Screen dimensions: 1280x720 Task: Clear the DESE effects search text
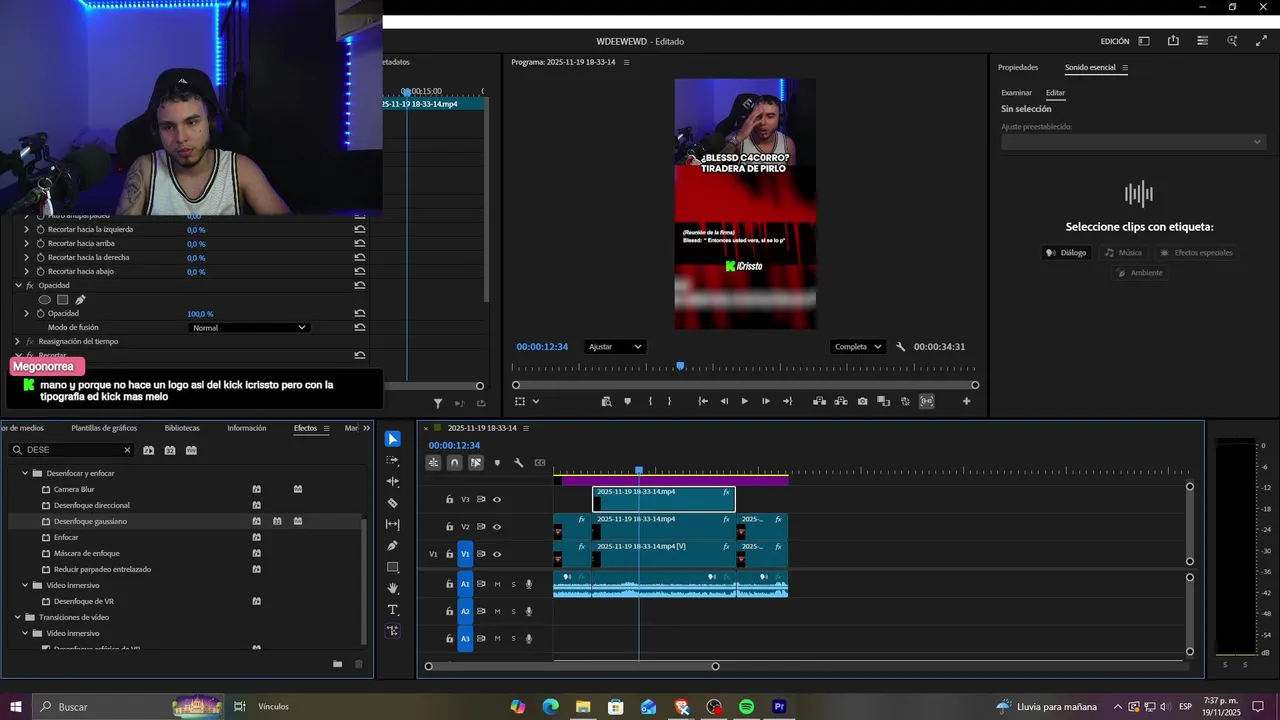pyautogui.click(x=127, y=450)
